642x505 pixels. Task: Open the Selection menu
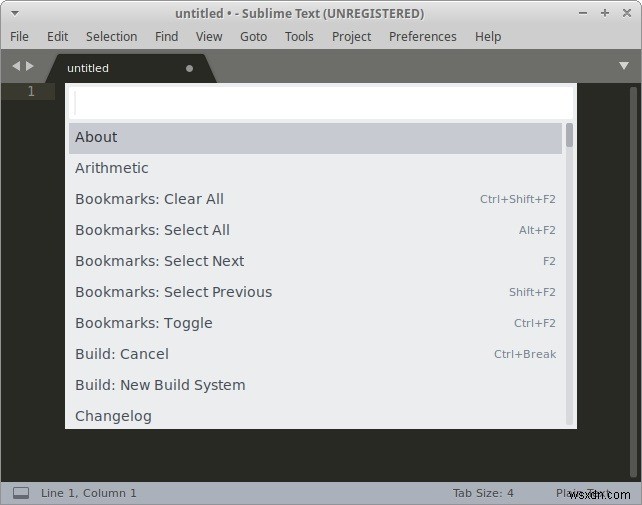111,36
